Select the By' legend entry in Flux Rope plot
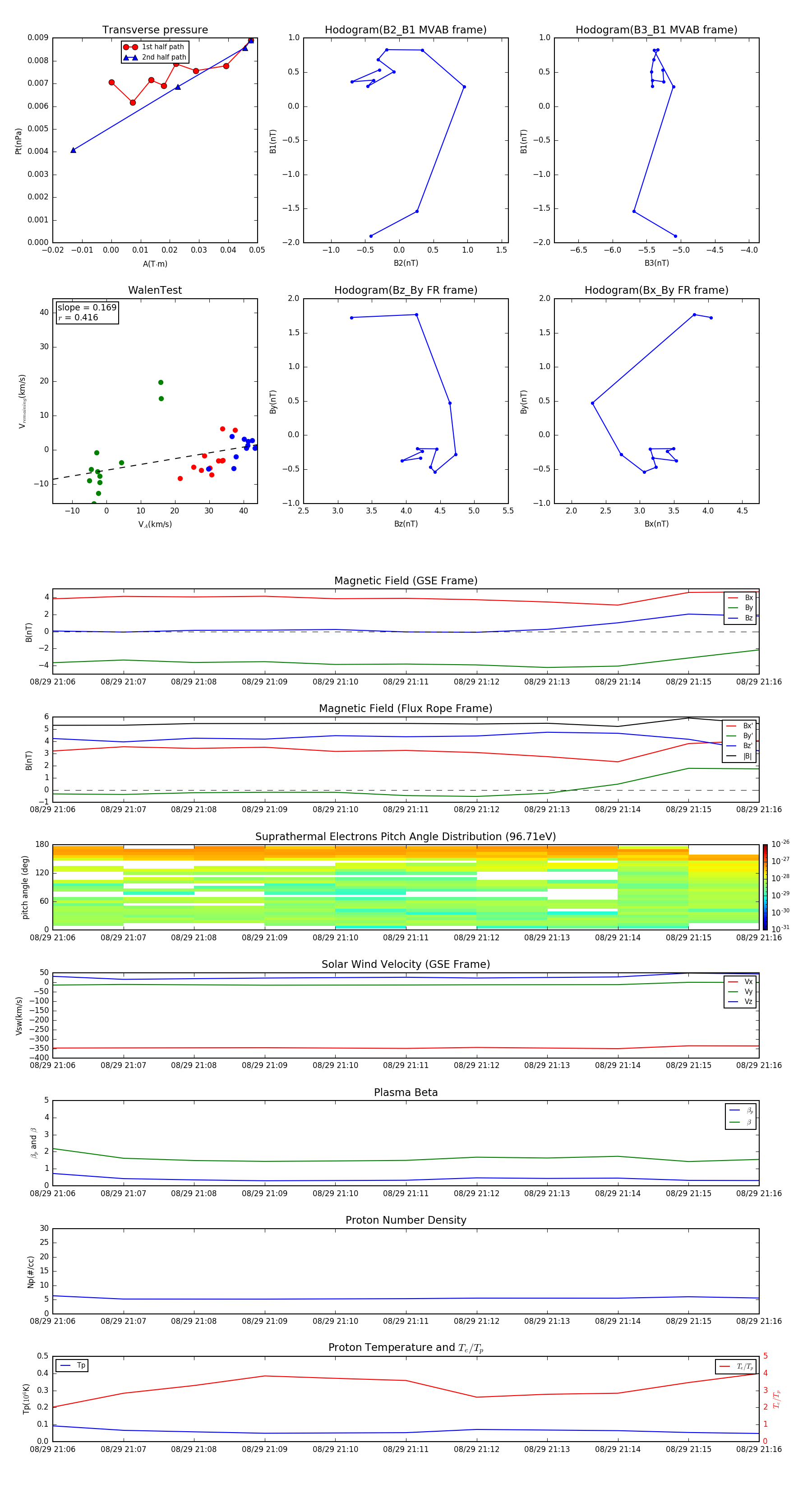The height and width of the screenshot is (1489, 812). (740, 736)
